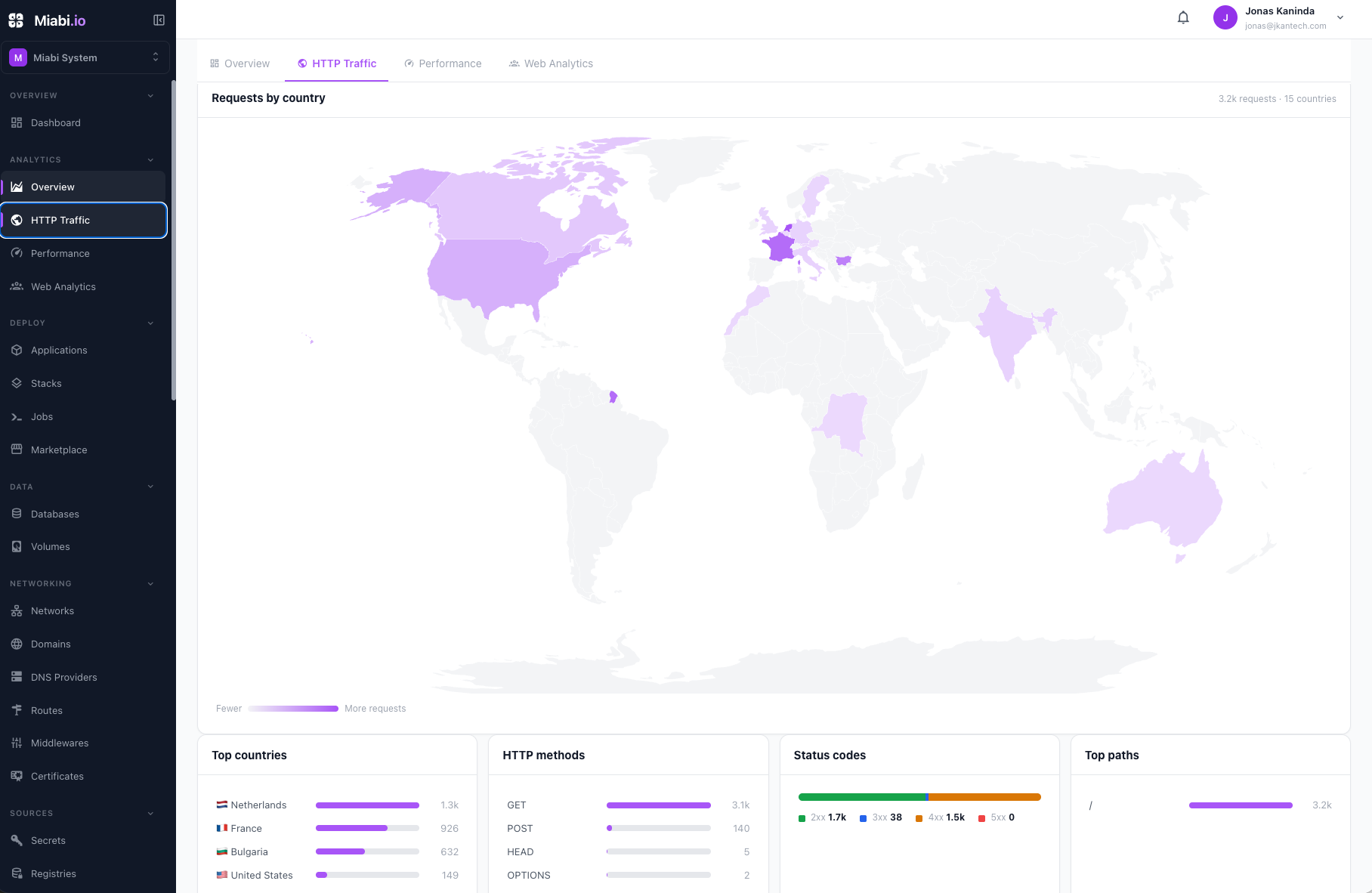This screenshot has height=893, width=1372.
Task: Click the Dashboard grid icon
Action: [17, 122]
